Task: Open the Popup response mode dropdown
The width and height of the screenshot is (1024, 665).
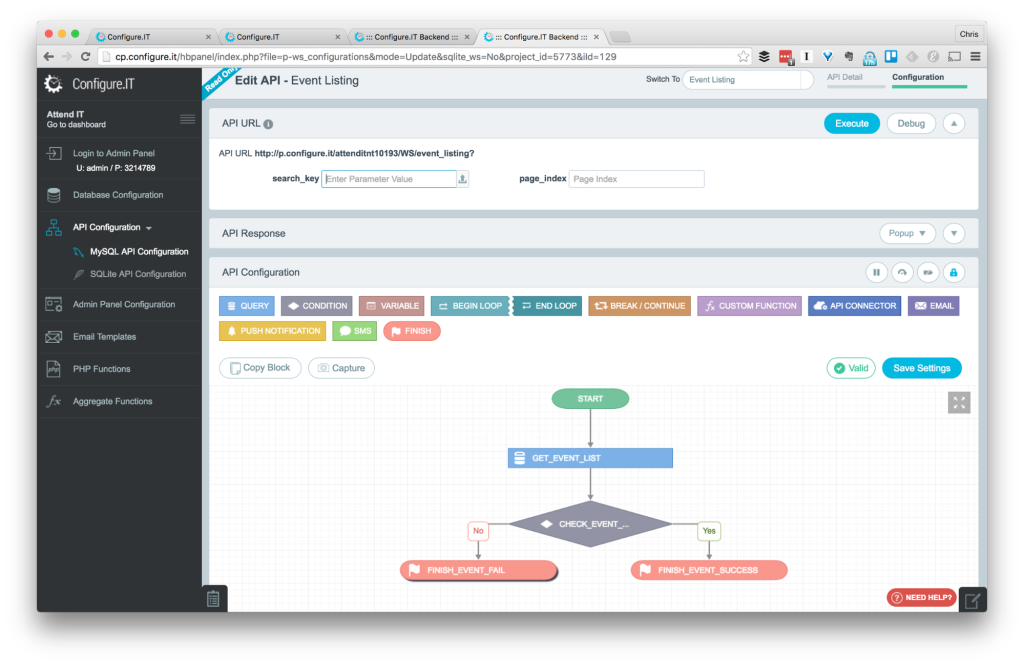Action: [x=907, y=233]
